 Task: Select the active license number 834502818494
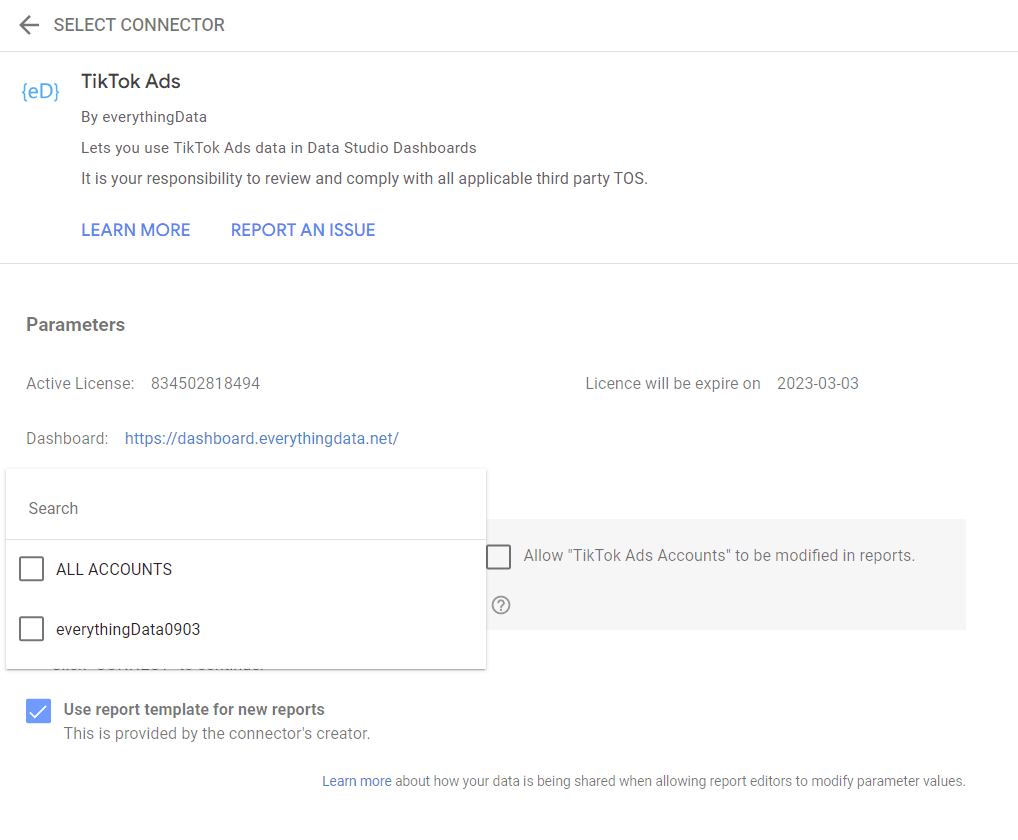[x=205, y=383]
